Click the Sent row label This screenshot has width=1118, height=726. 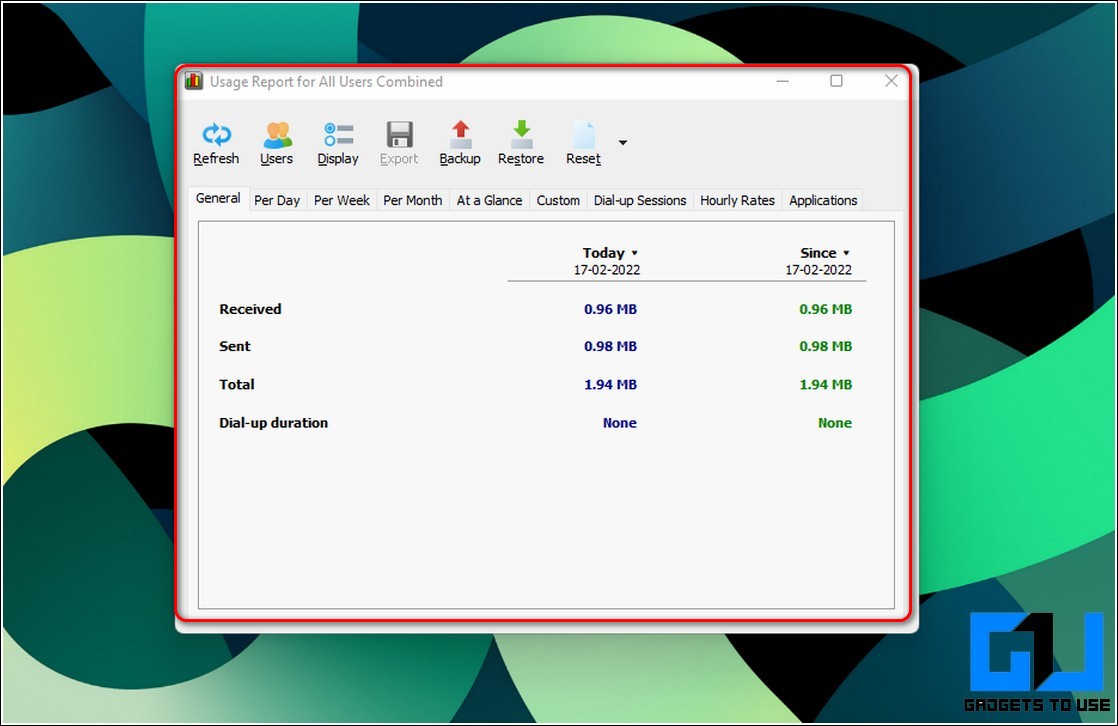[235, 346]
